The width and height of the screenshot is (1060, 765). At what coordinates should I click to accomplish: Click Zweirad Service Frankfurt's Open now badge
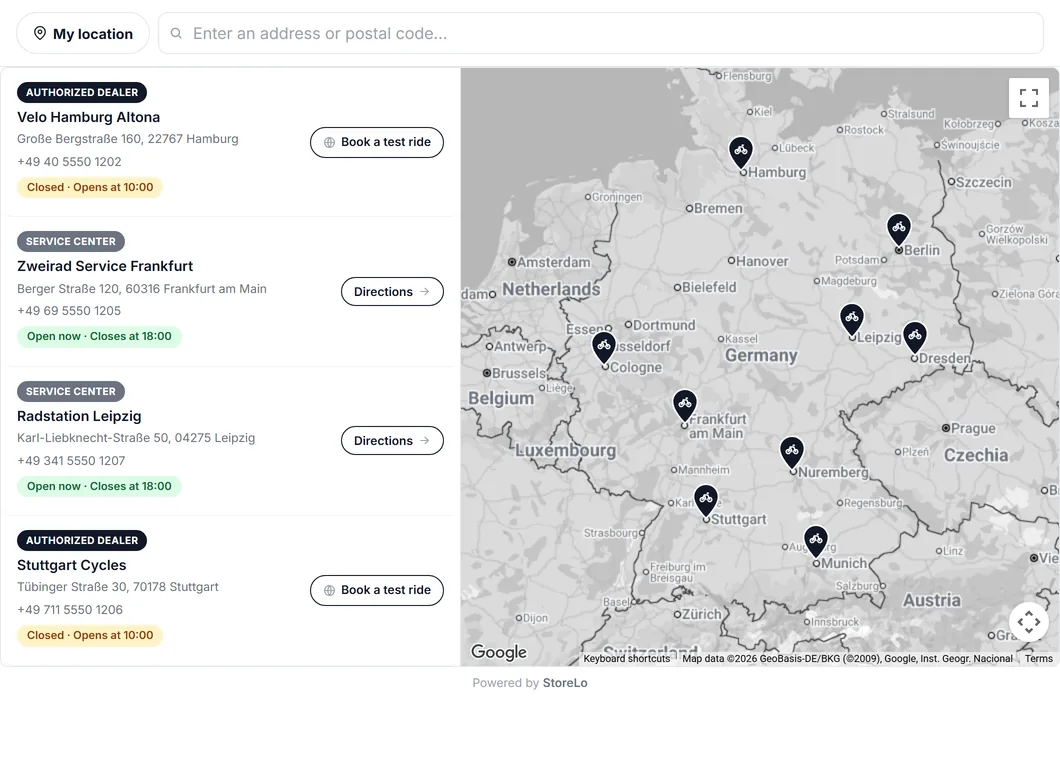click(99, 337)
